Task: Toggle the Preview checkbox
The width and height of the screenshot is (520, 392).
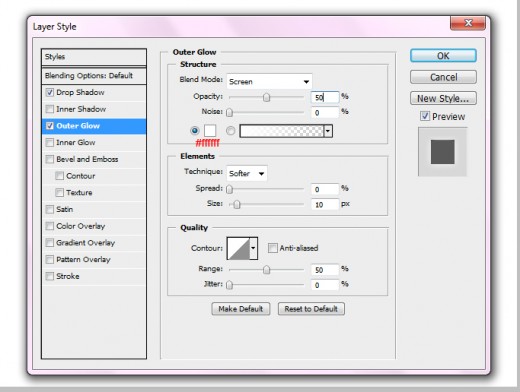Action: [x=425, y=116]
